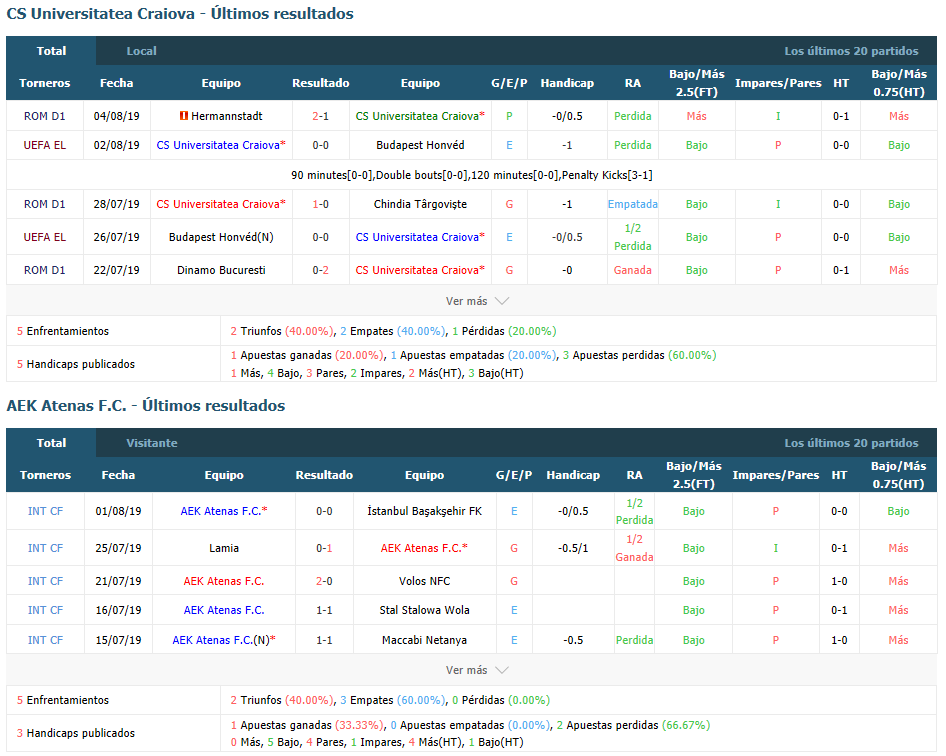Open the INT CF tournament link dated 15/07/19

coord(45,640)
